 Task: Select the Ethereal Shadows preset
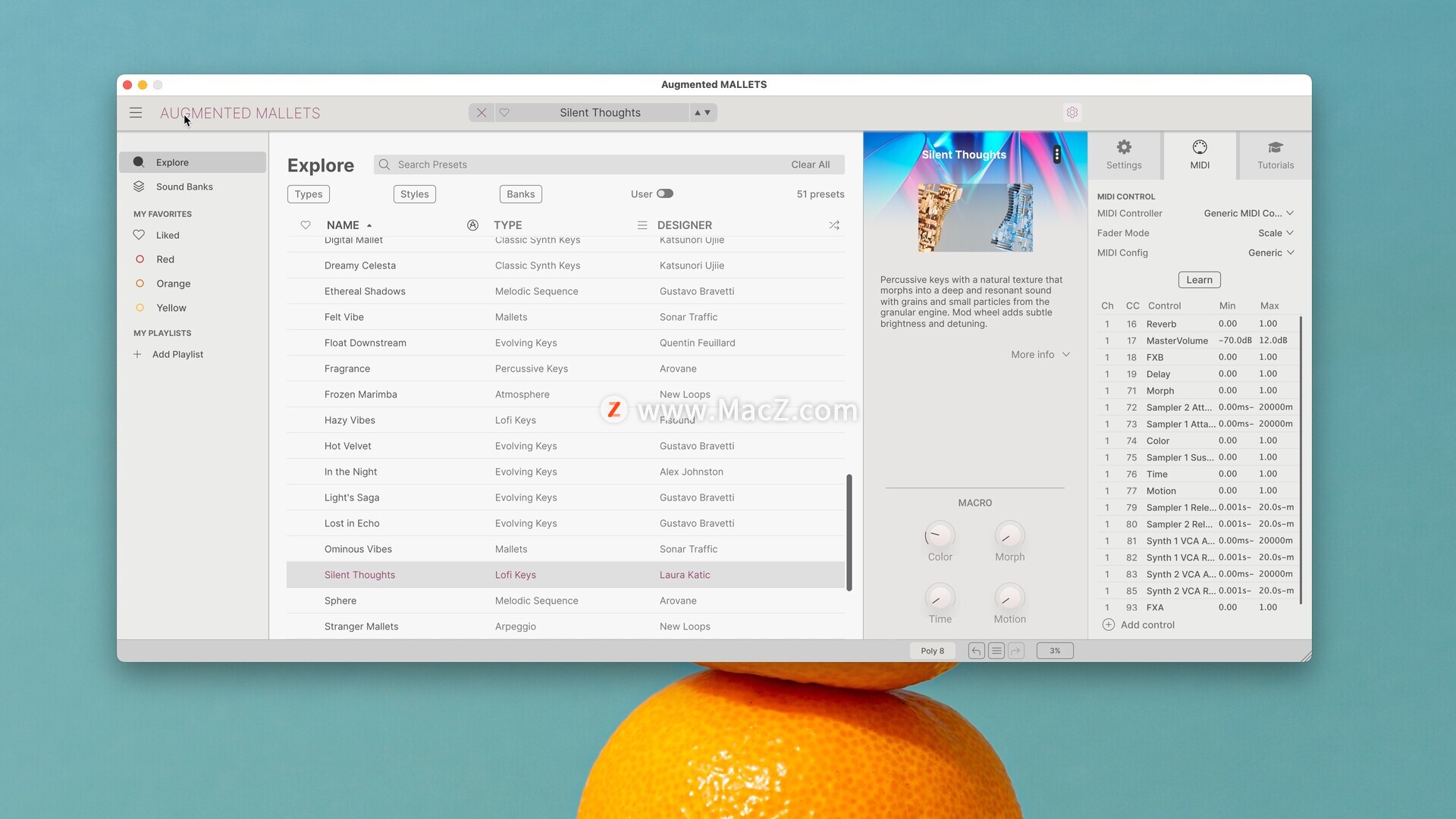click(x=566, y=291)
